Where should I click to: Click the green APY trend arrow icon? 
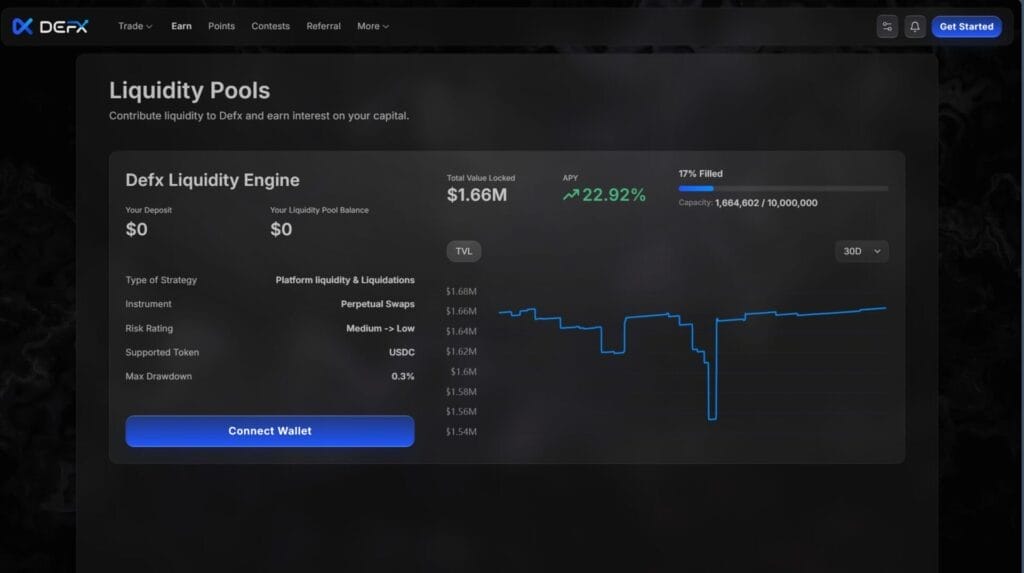[571, 195]
